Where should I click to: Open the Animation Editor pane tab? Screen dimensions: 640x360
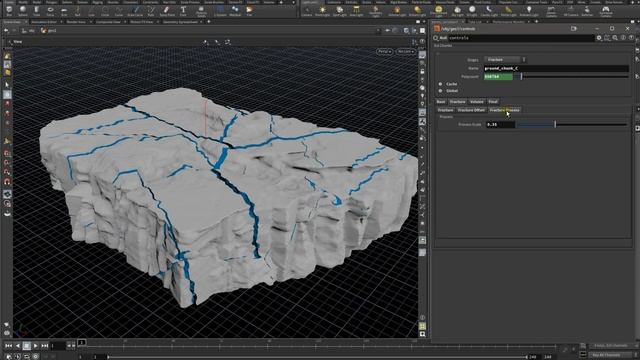44,22
